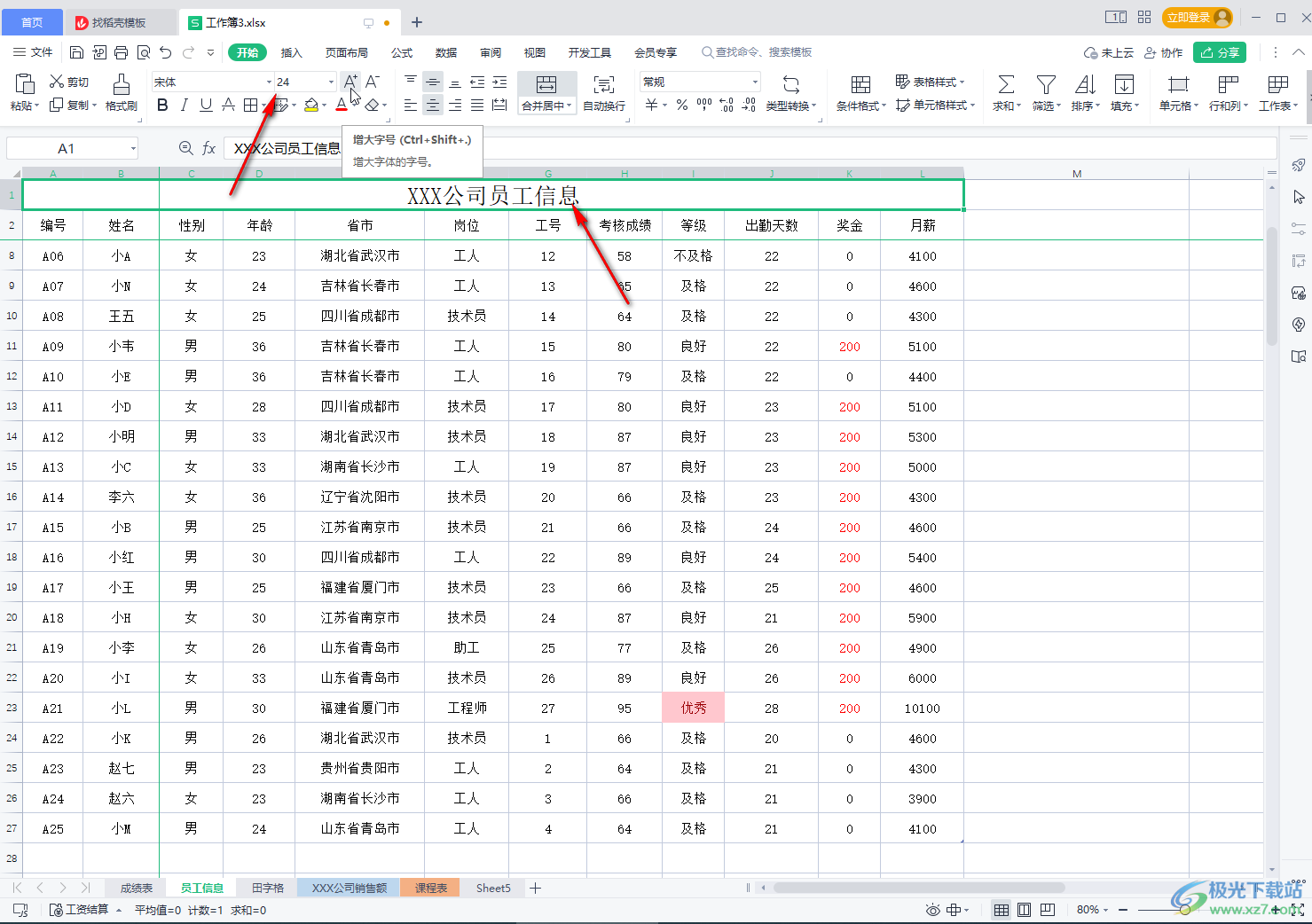Viewport: 1312px width, 924px height.
Task: Click the Print icon in quick access bar
Action: click(122, 52)
